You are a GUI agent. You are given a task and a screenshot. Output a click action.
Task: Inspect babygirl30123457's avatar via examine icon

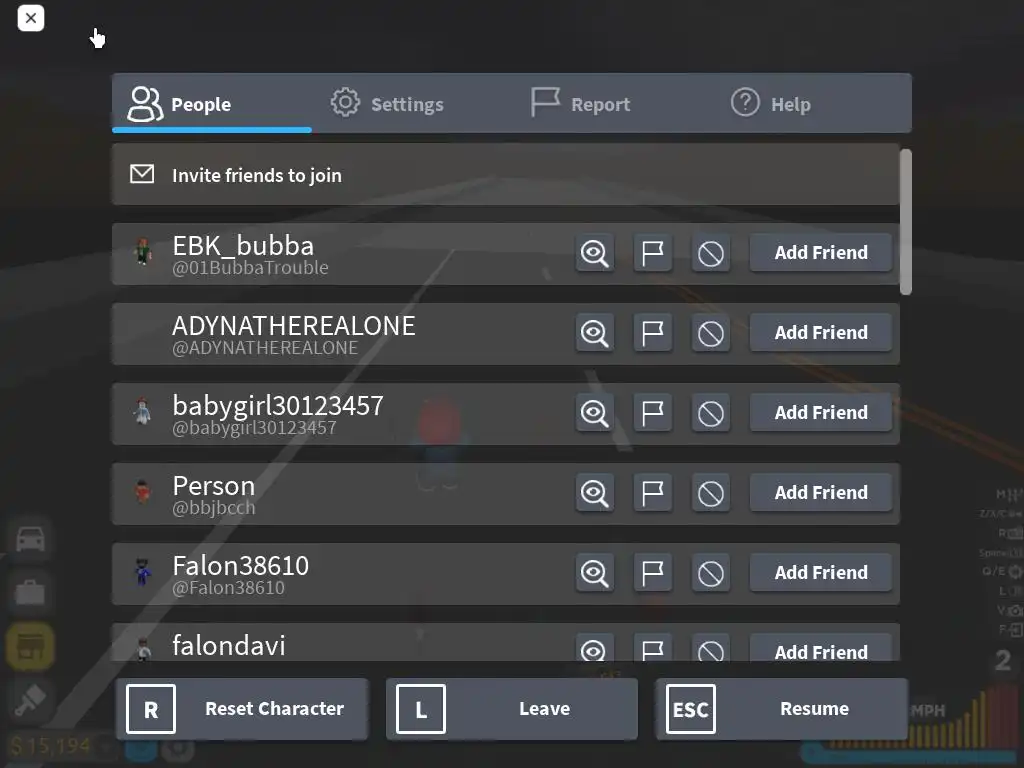(594, 413)
